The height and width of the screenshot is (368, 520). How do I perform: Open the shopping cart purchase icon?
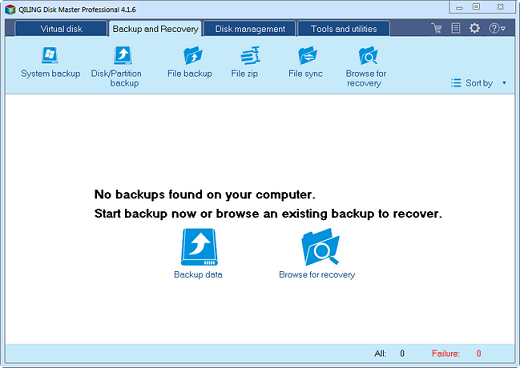pyautogui.click(x=437, y=28)
